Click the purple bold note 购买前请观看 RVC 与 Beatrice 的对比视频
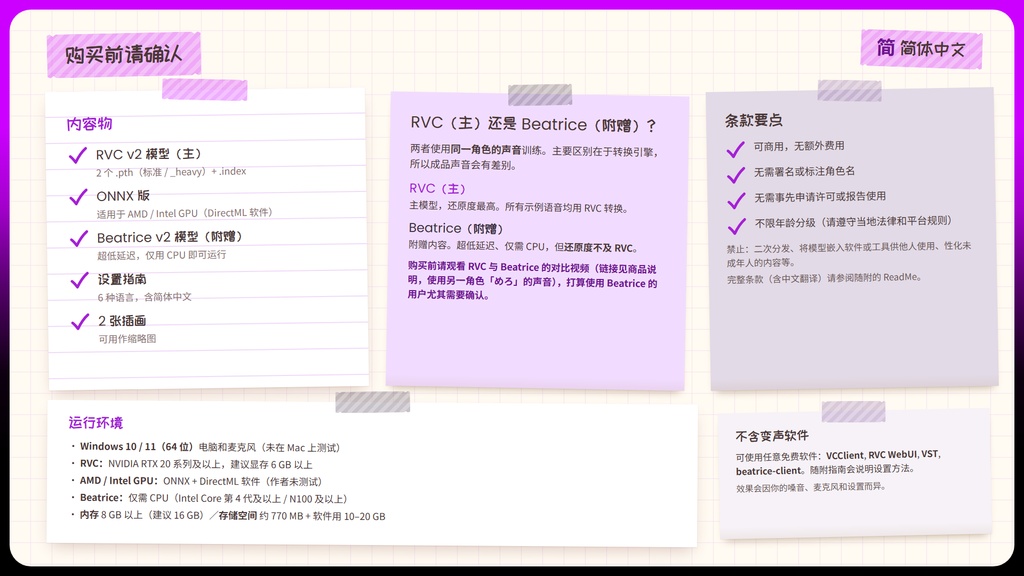 (x=532, y=281)
